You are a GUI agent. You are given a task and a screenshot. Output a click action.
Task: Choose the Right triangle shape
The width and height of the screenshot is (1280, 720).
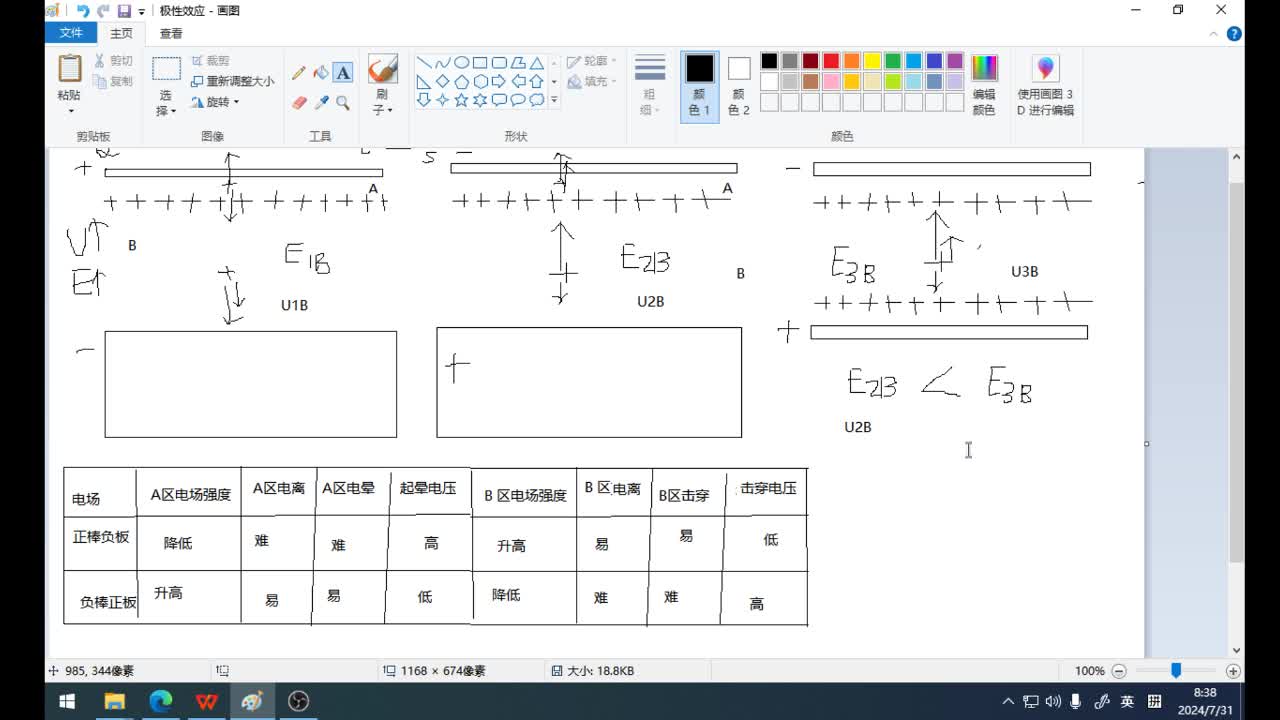pyautogui.click(x=423, y=81)
